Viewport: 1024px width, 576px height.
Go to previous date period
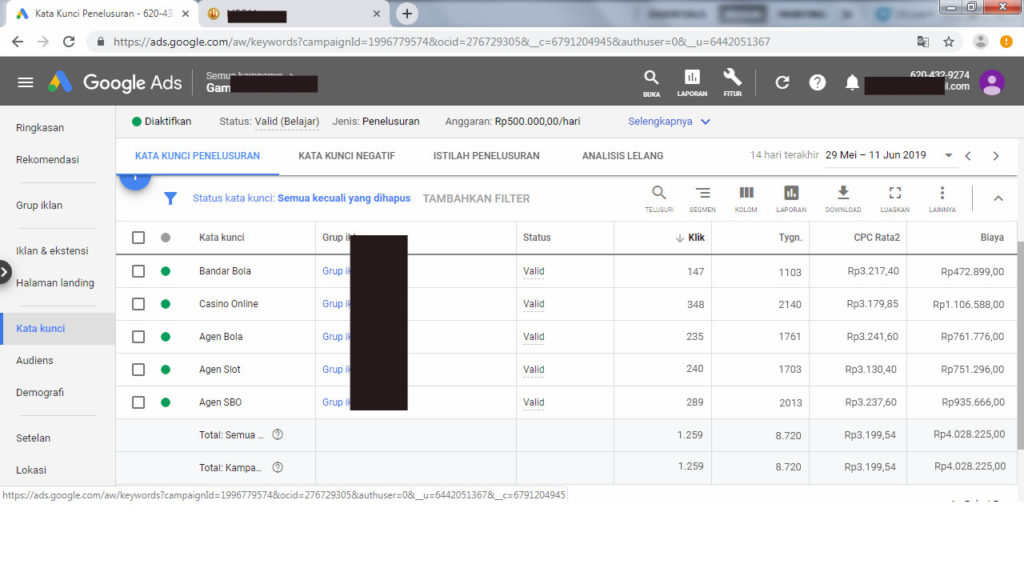pyautogui.click(x=968, y=156)
